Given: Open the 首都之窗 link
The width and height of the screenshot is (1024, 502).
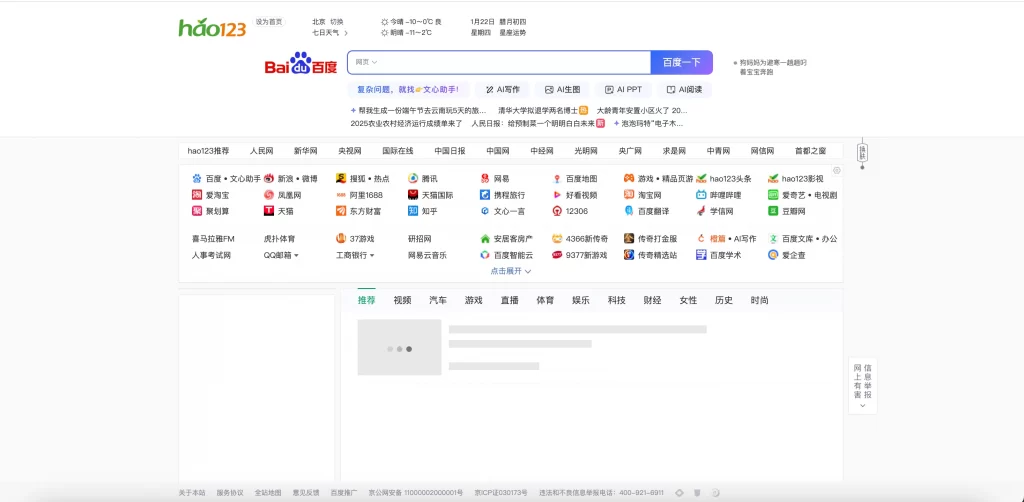Looking at the screenshot, I should [810, 151].
